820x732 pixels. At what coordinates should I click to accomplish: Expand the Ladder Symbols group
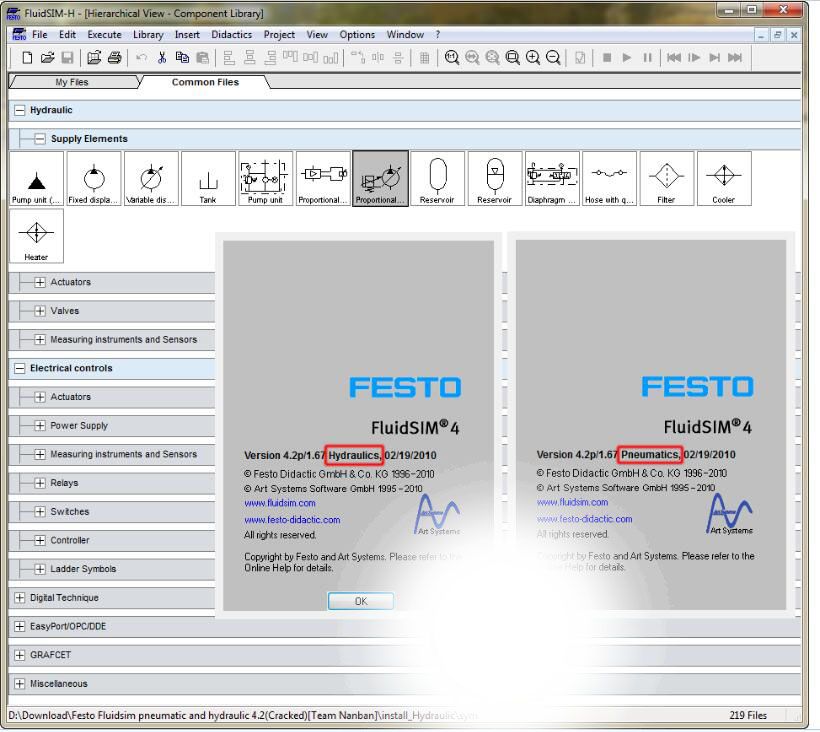coord(40,569)
